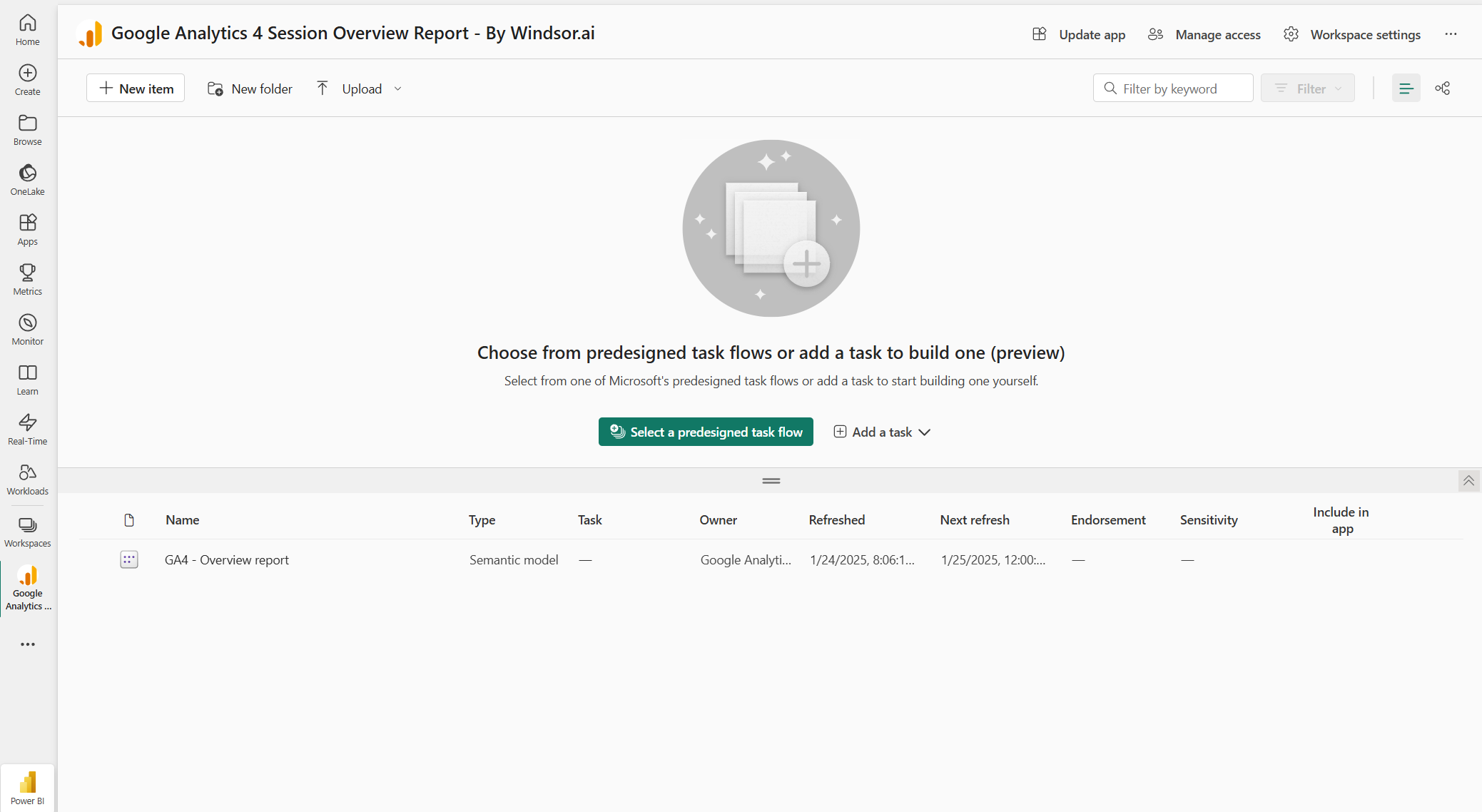The image size is (1482, 812).
Task: Click the pane resize handle bar
Action: pyautogui.click(x=771, y=481)
